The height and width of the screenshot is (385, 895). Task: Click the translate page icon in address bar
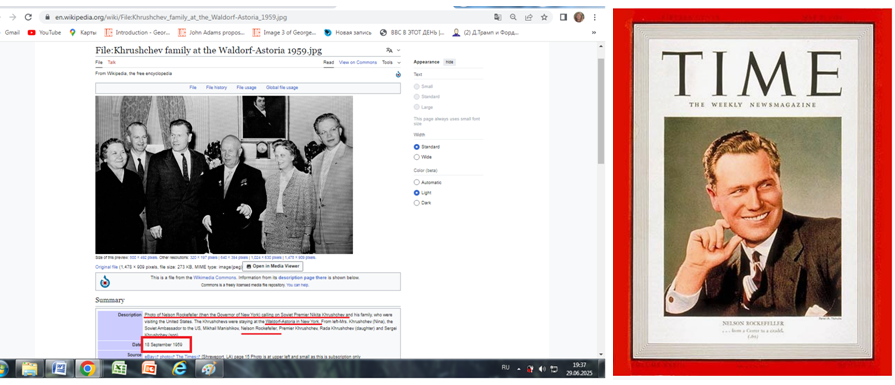pos(498,17)
